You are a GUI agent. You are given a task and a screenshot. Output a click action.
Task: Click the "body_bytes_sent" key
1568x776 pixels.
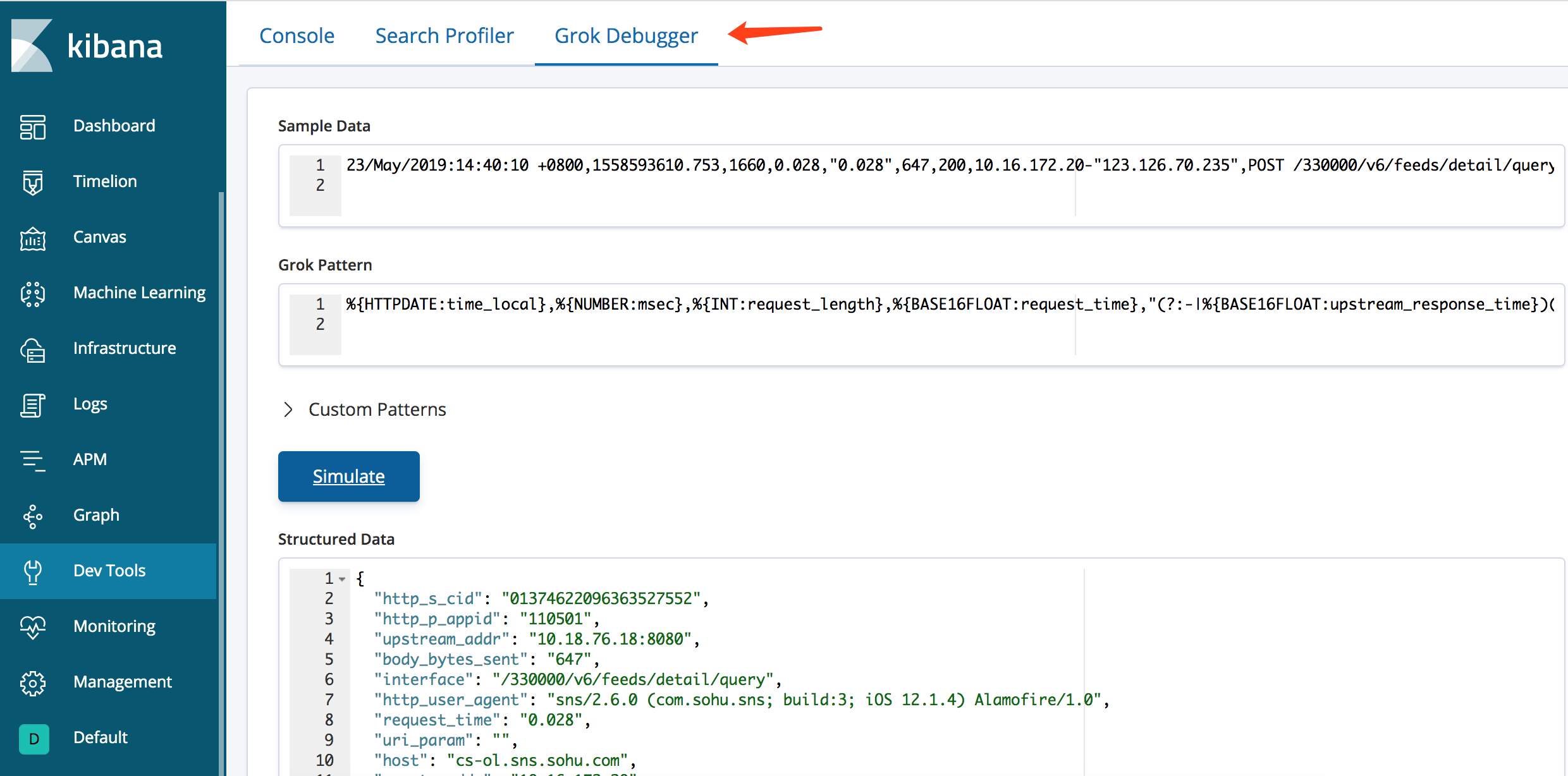(x=451, y=660)
